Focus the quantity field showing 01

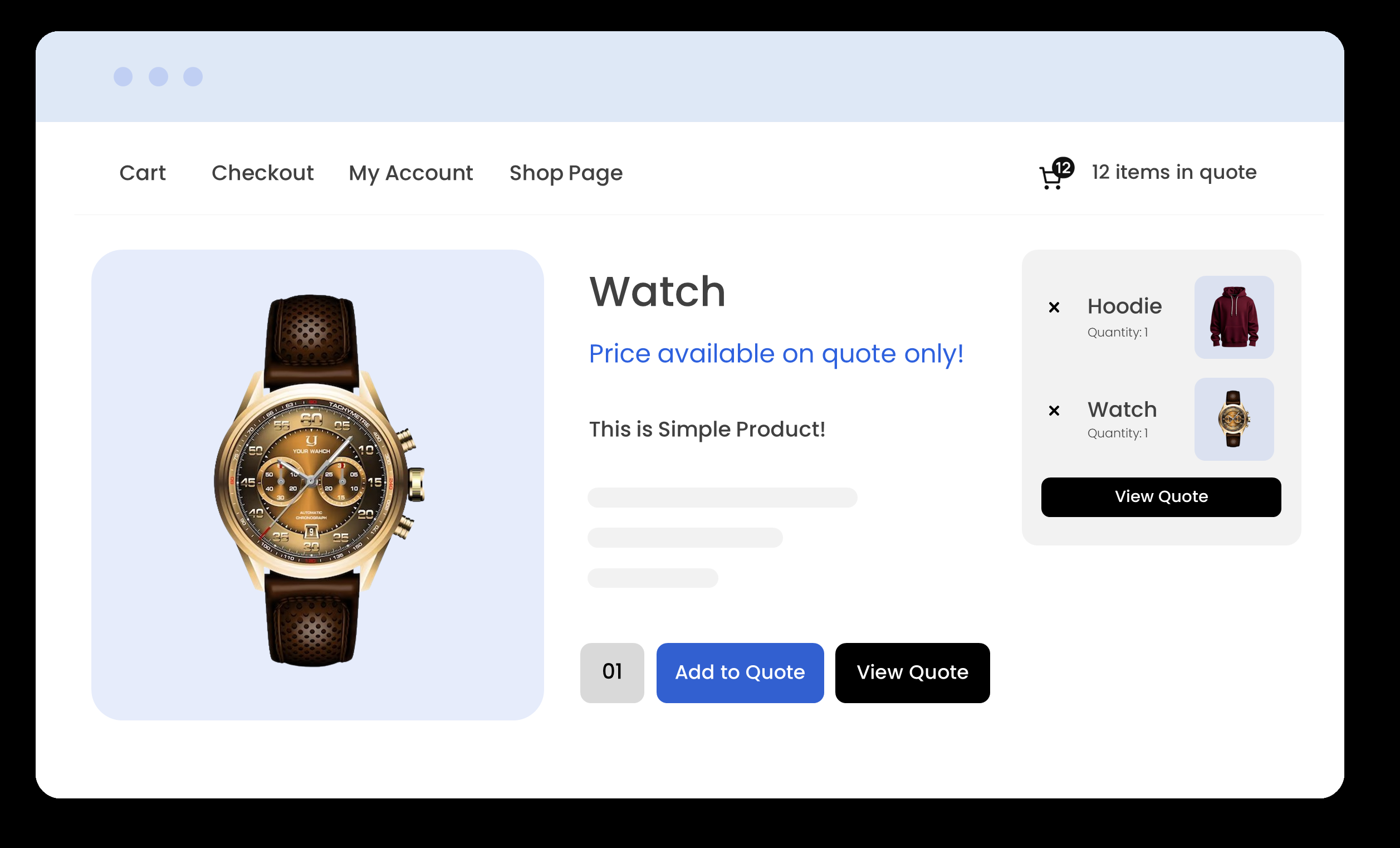point(612,673)
